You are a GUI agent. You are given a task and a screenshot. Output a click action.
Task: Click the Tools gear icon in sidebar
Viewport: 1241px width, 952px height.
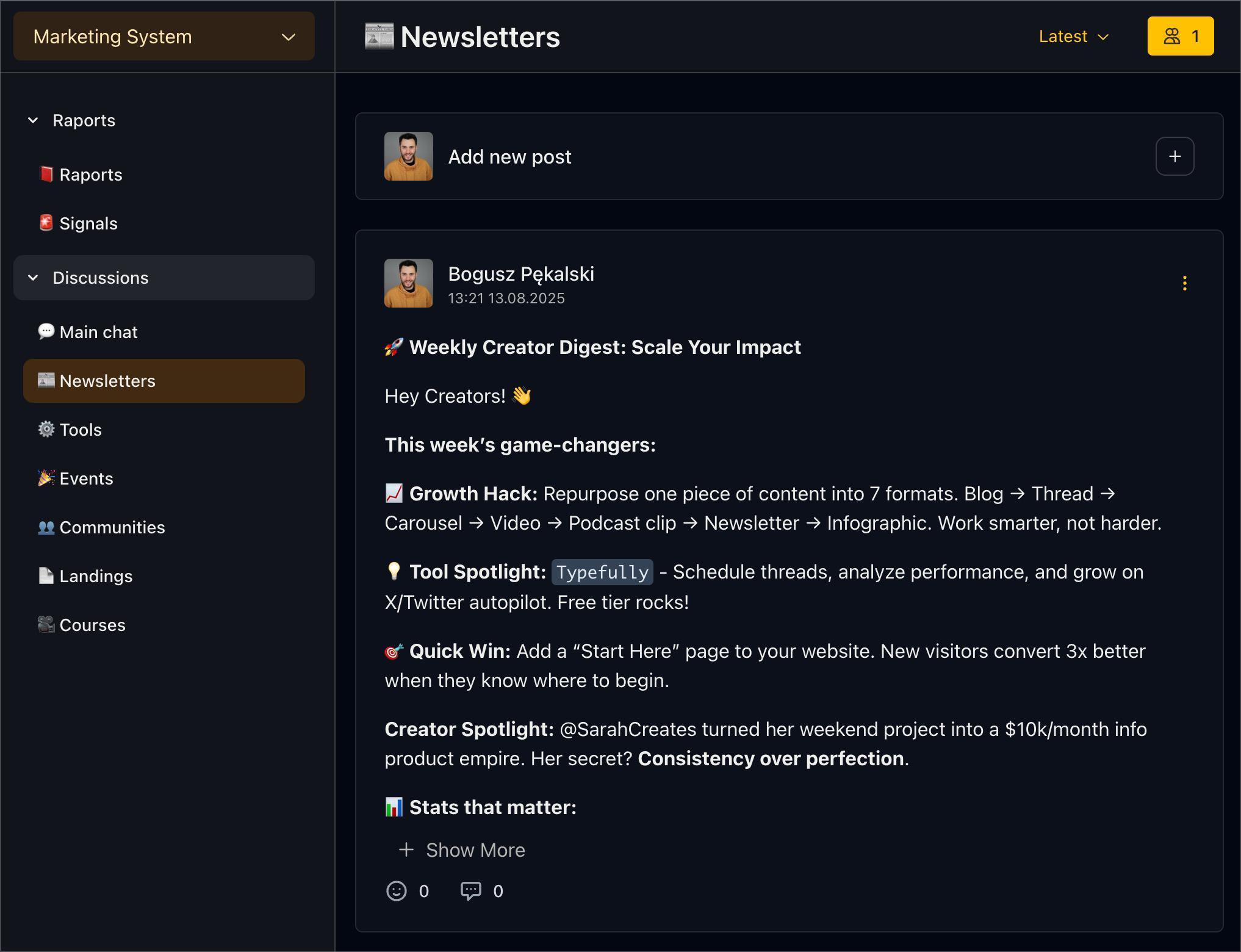[46, 430]
